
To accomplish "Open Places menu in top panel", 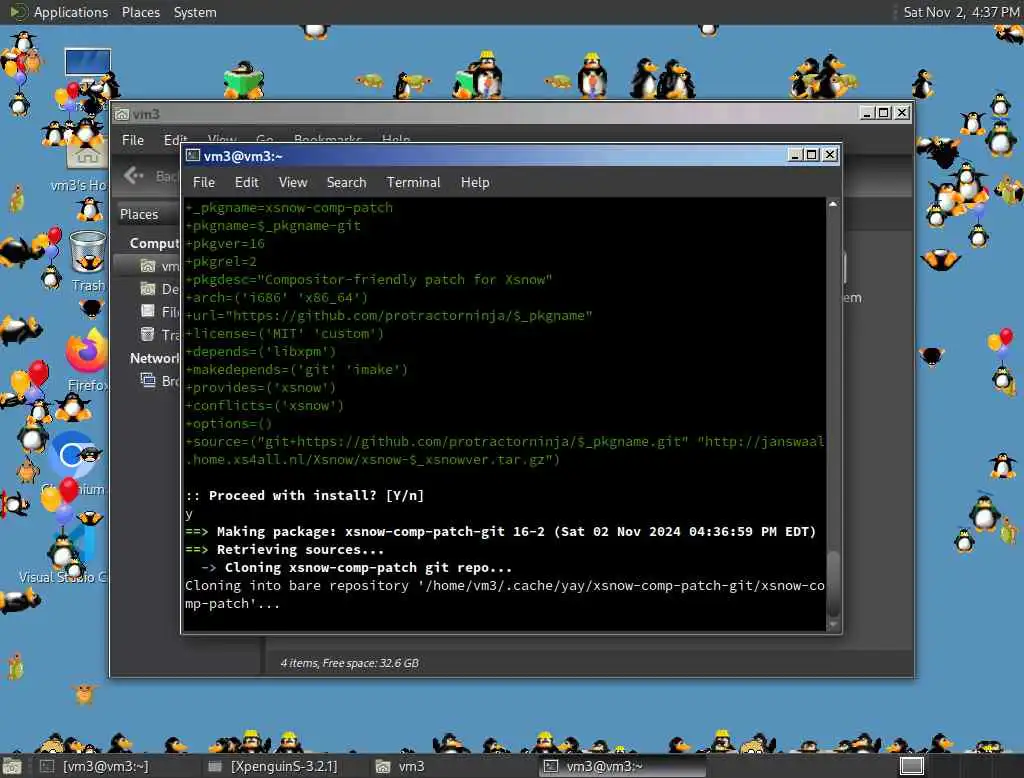I will click(140, 12).
